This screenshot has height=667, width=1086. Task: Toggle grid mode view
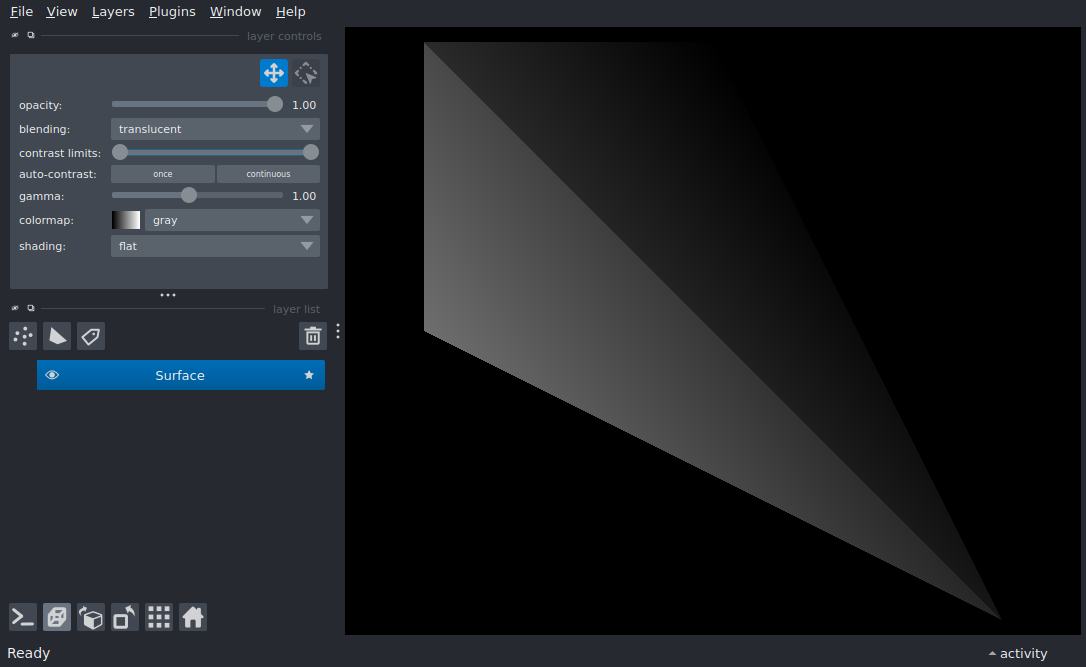(x=159, y=617)
